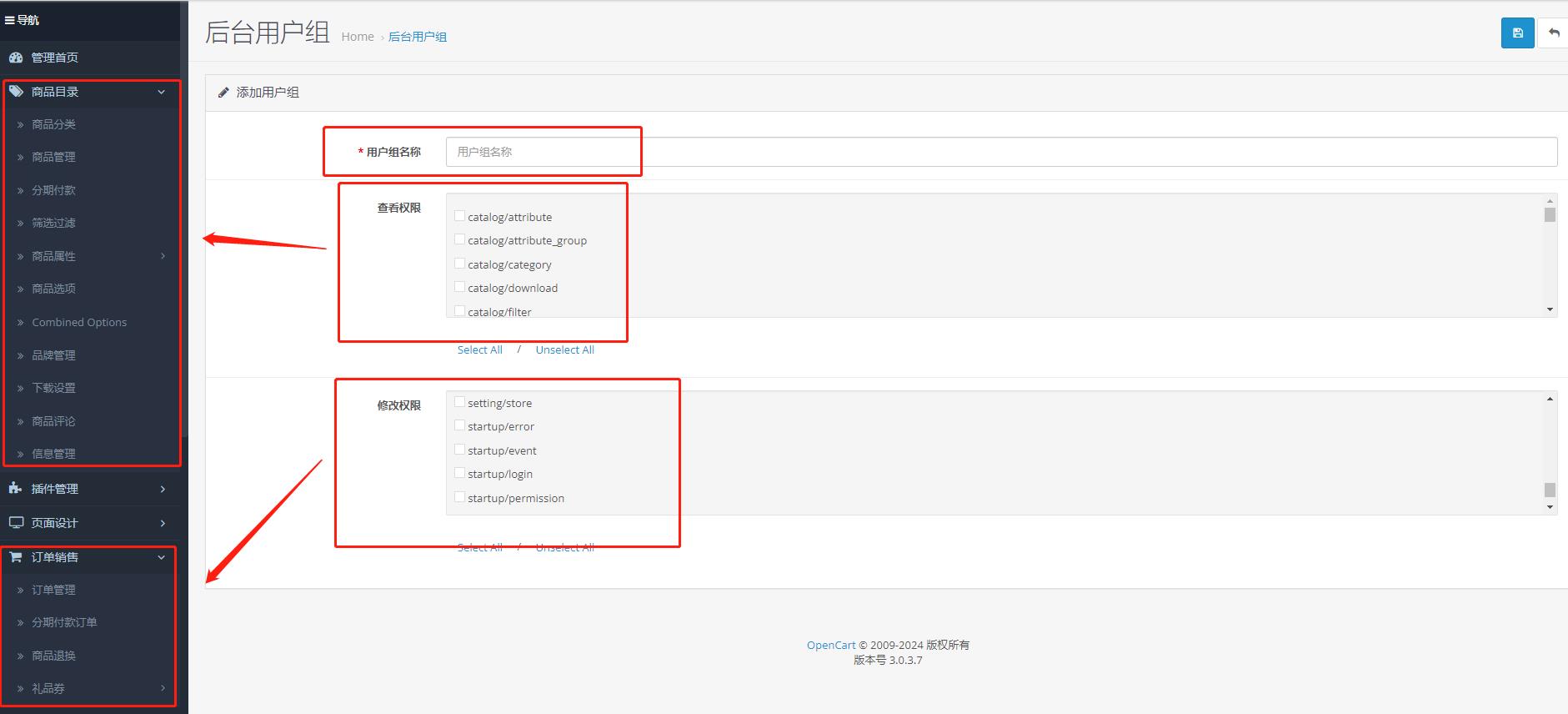
Task: Click the 用户组名称 text field
Action: pos(1000,152)
